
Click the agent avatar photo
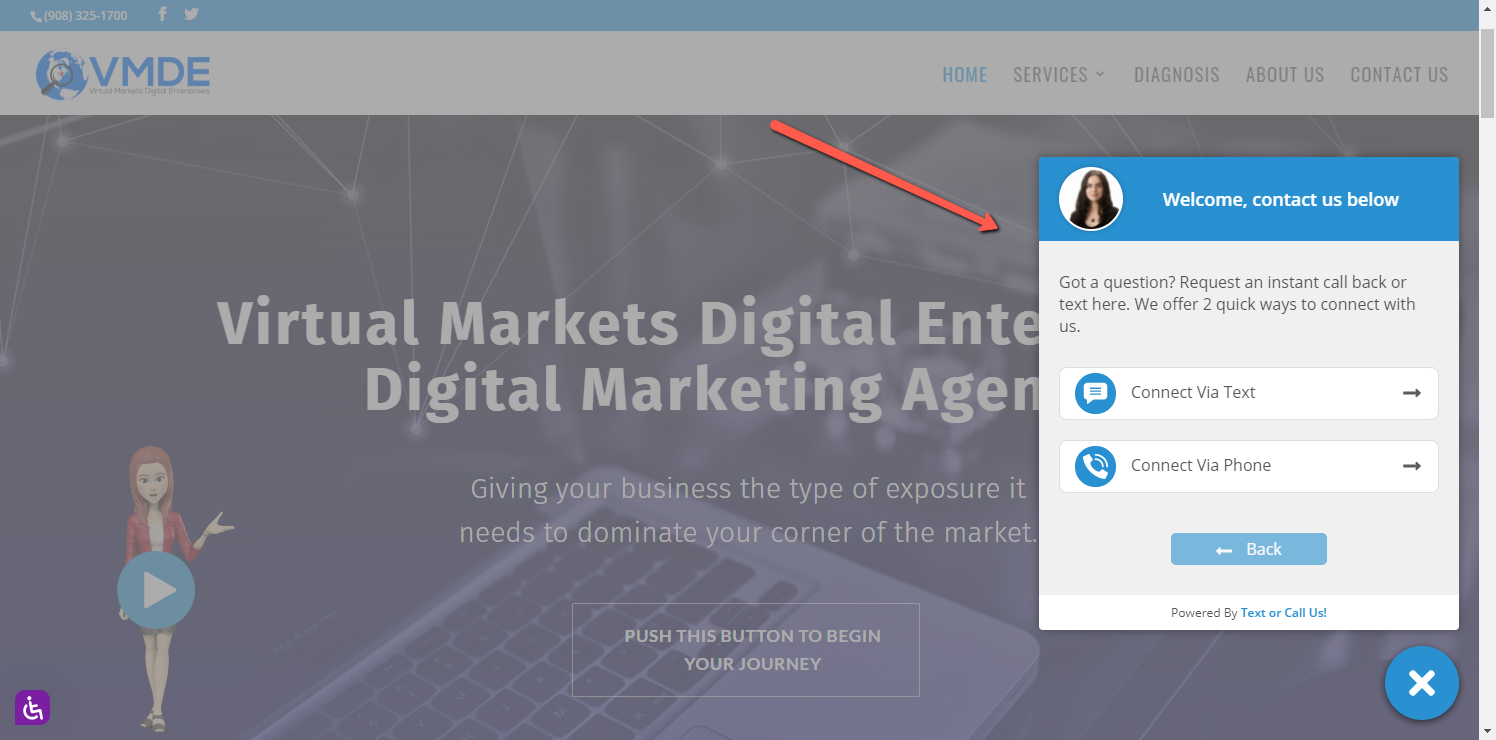coord(1090,199)
